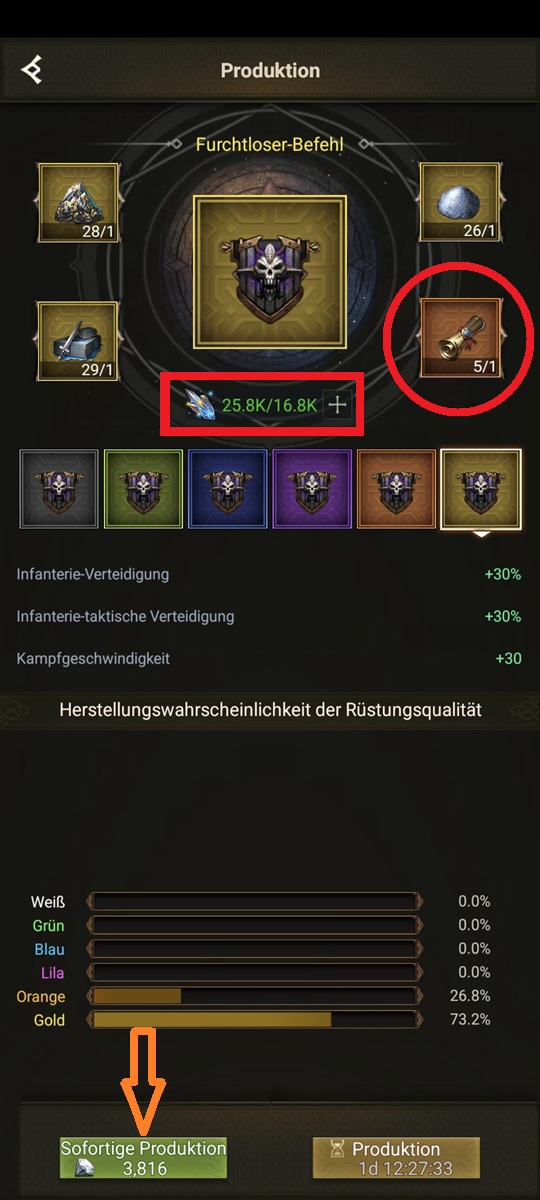Select the gold quality armor variant

tap(480, 489)
